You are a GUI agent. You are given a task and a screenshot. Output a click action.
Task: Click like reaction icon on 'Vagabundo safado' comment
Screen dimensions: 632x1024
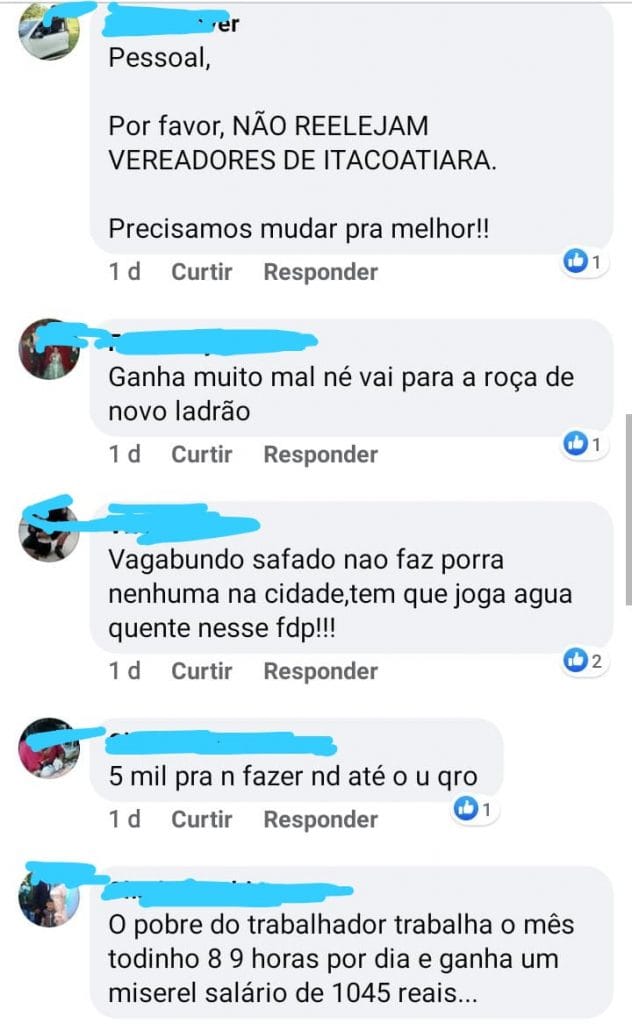pyautogui.click(x=575, y=660)
